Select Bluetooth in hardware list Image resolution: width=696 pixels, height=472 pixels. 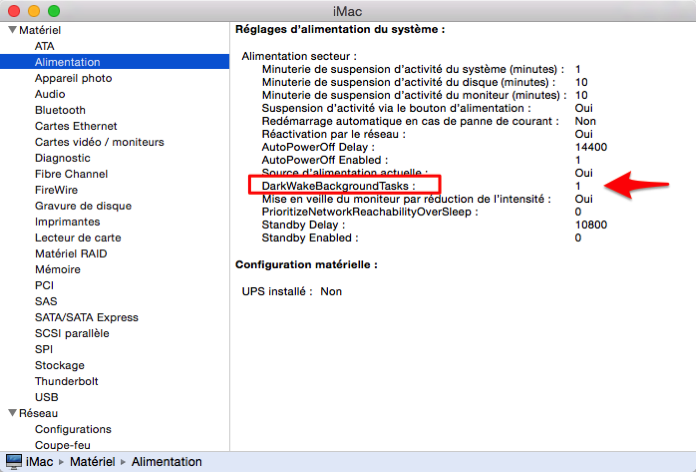pos(60,110)
